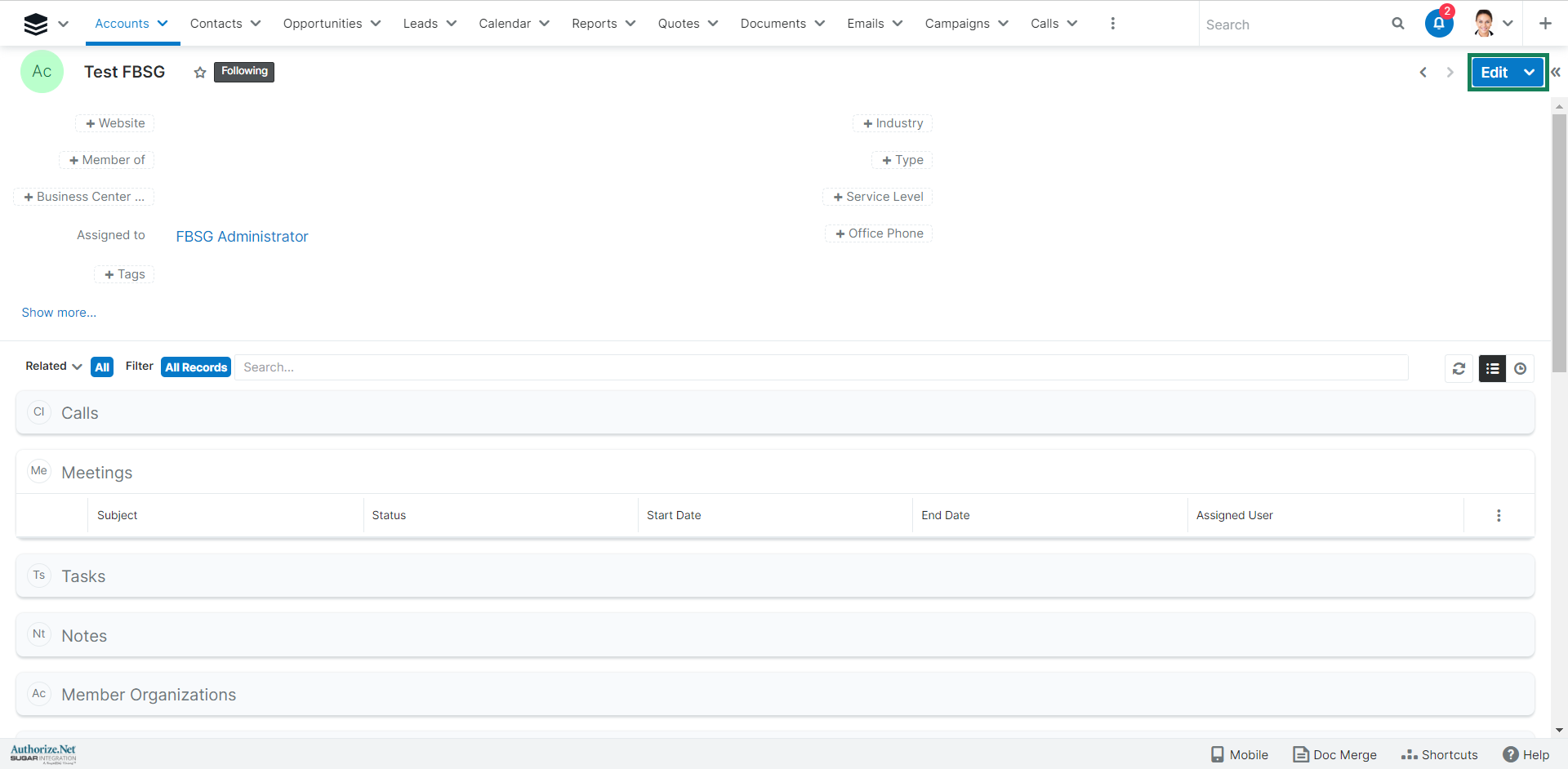Open the notifications bell icon
This screenshot has height=769, width=1568.
coord(1439,24)
